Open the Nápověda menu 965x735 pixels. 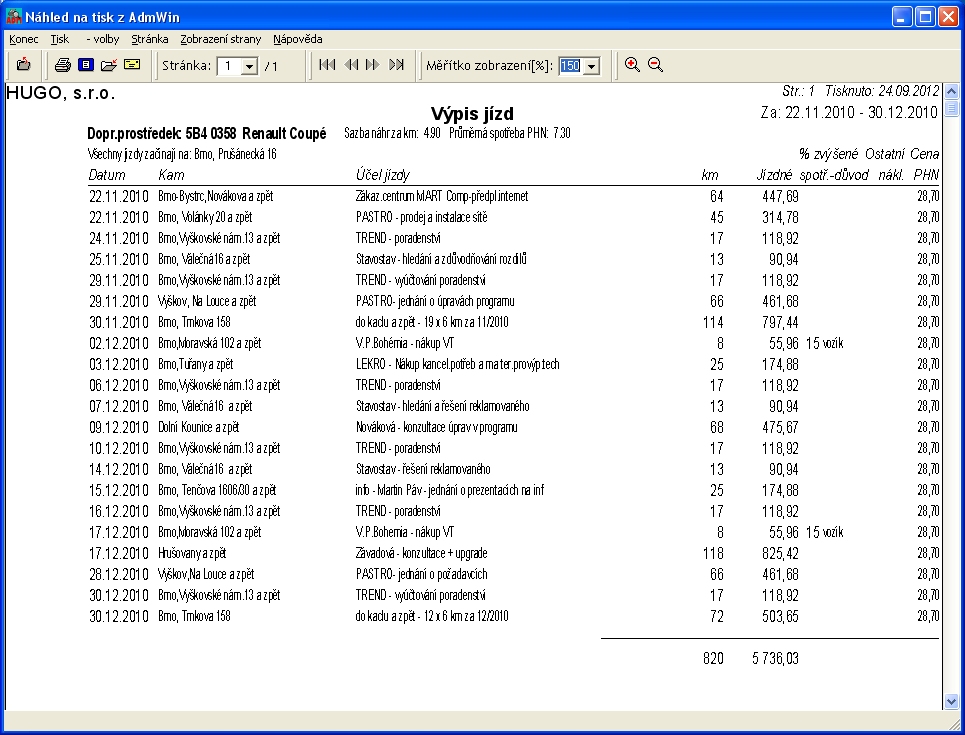(x=298, y=39)
